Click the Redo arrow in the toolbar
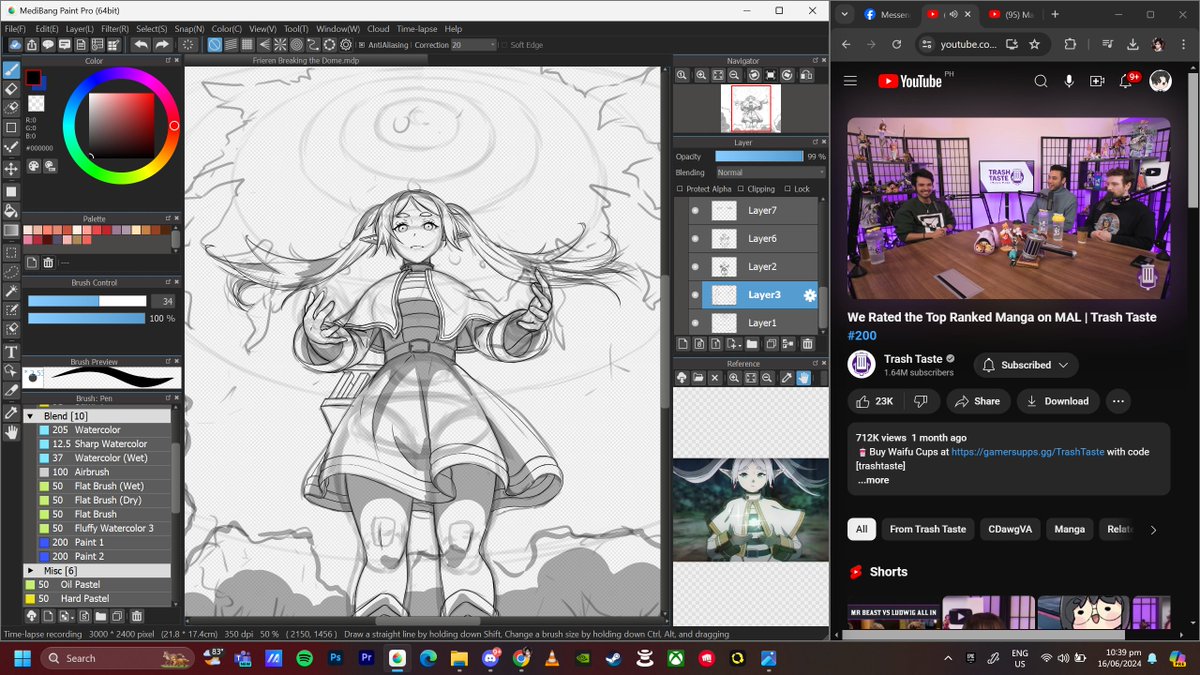 pos(162,45)
